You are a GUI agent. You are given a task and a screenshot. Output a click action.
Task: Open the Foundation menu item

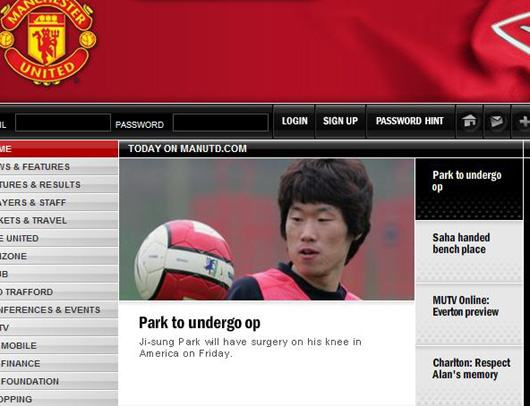pyautogui.click(x=59, y=381)
